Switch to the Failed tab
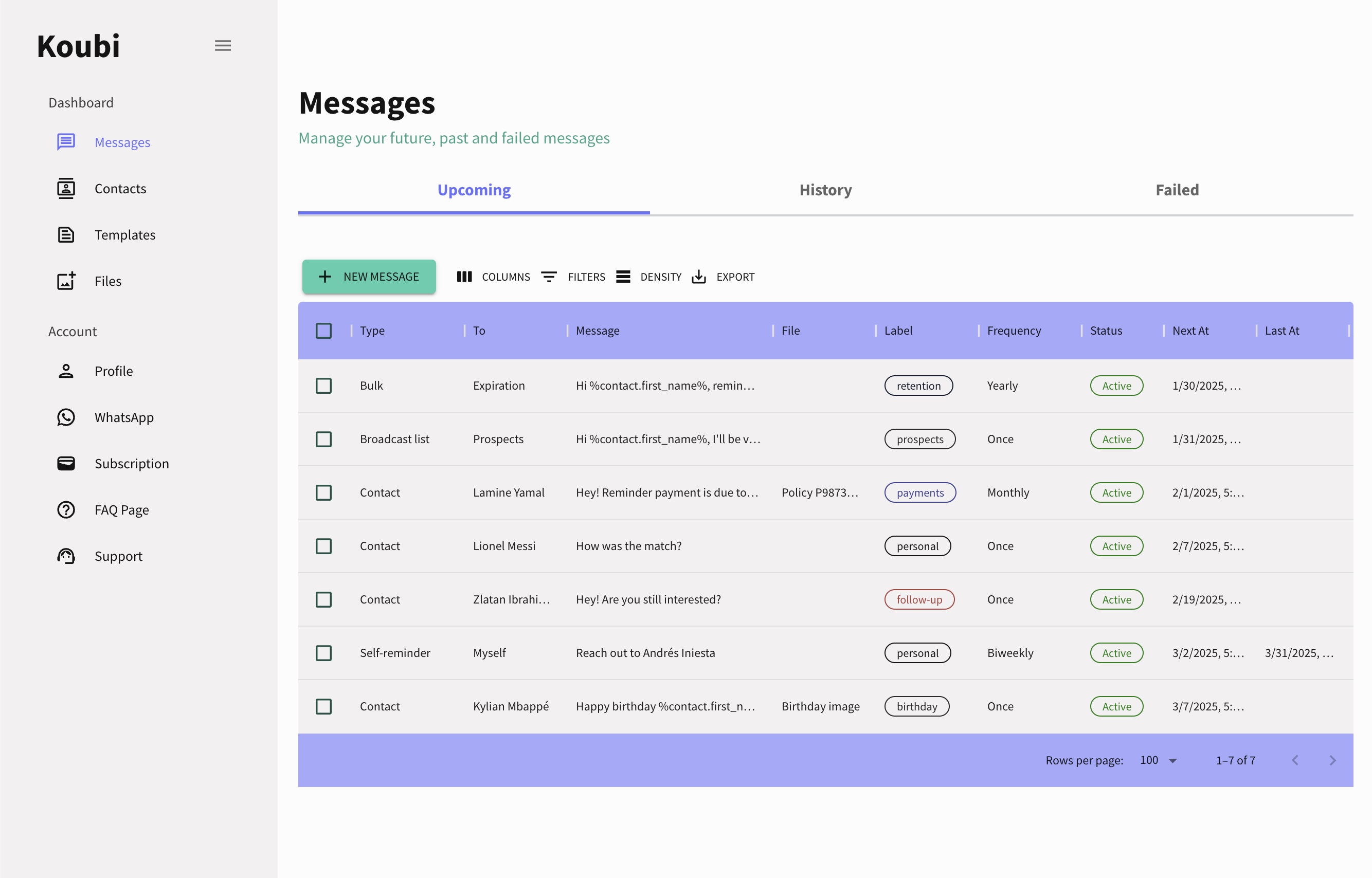 point(1177,190)
